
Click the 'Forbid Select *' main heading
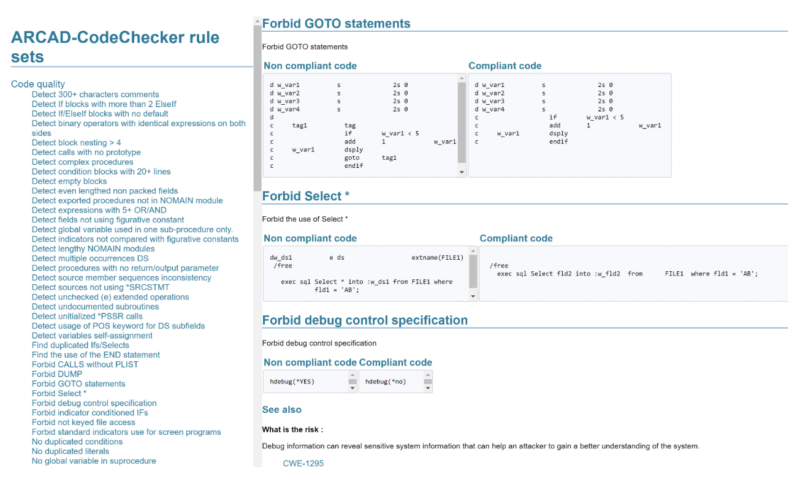click(x=306, y=196)
